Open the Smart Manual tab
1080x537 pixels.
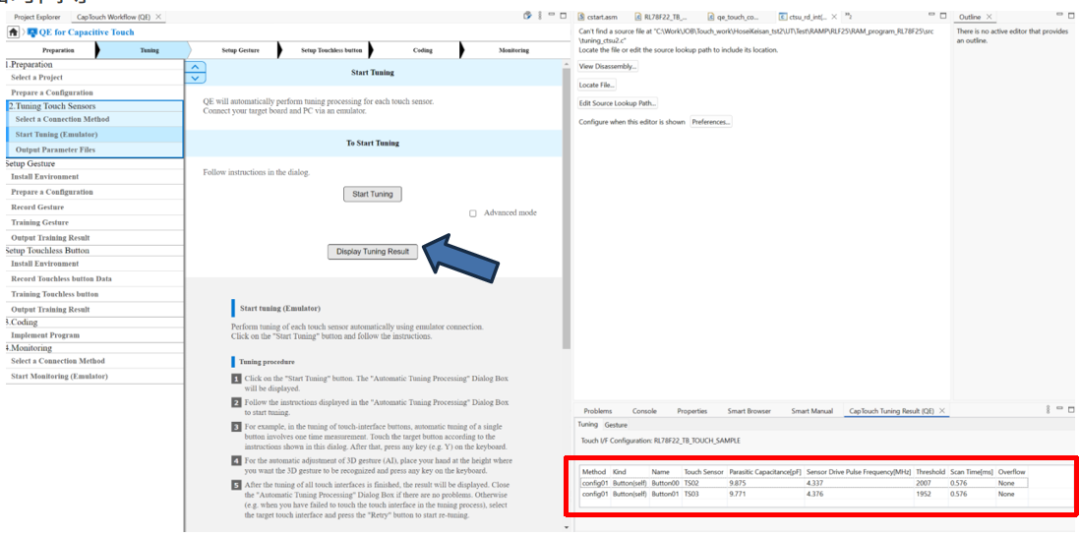811,411
